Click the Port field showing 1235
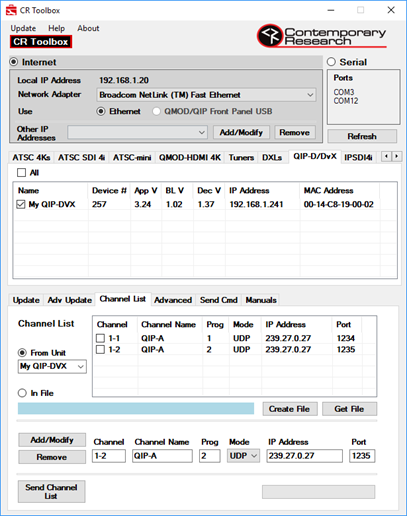Image resolution: width=407 pixels, height=516 pixels. [362, 456]
